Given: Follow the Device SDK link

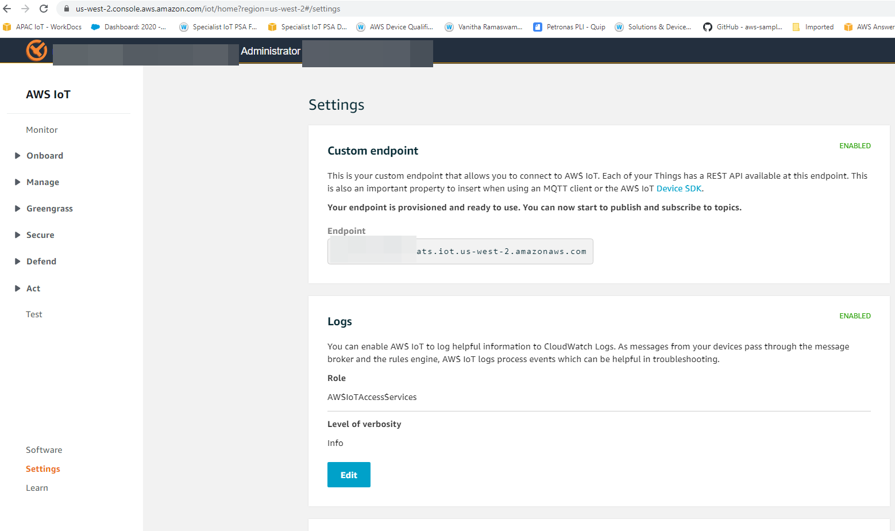Looking at the screenshot, I should pyautogui.click(x=679, y=188).
